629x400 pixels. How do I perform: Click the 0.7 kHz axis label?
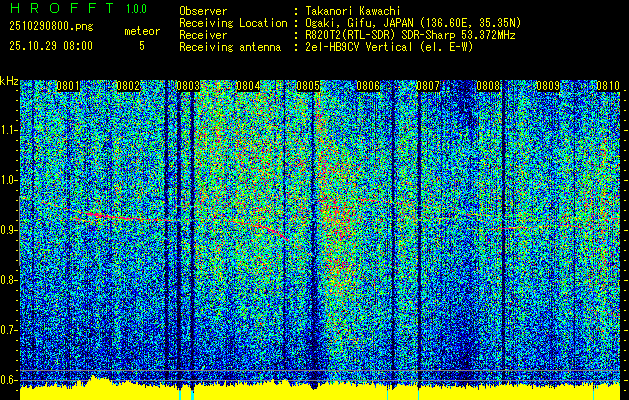pyautogui.click(x=9, y=330)
